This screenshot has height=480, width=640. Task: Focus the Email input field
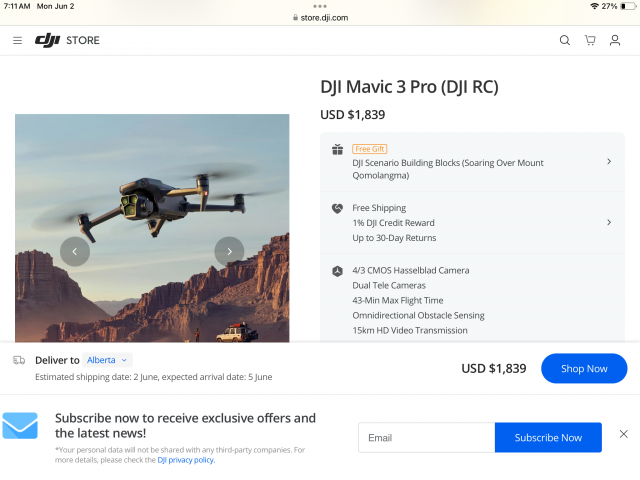tap(427, 438)
